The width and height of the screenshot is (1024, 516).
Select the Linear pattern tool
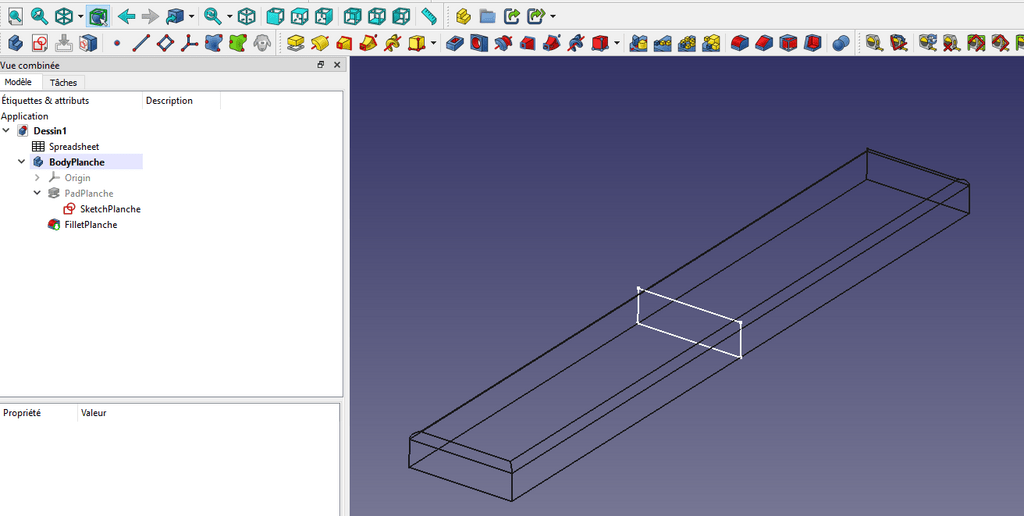[662, 43]
